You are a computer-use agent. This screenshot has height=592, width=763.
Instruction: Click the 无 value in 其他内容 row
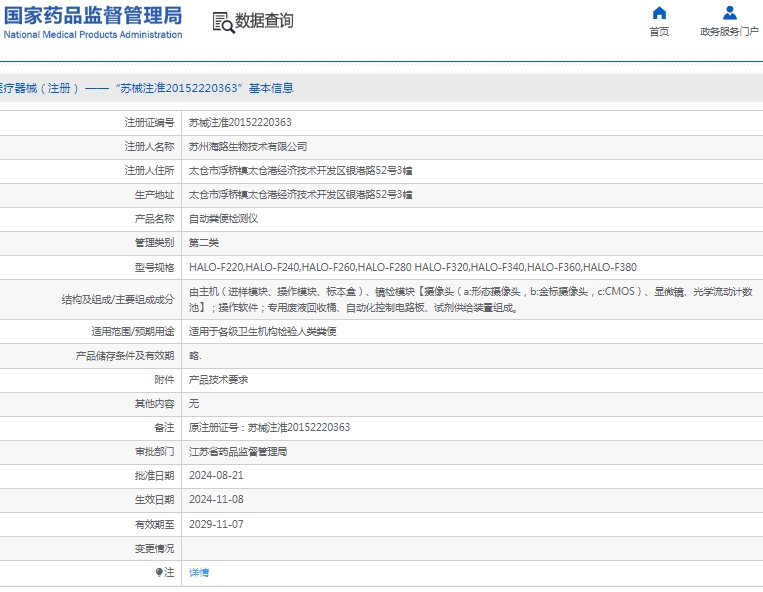[x=194, y=403]
